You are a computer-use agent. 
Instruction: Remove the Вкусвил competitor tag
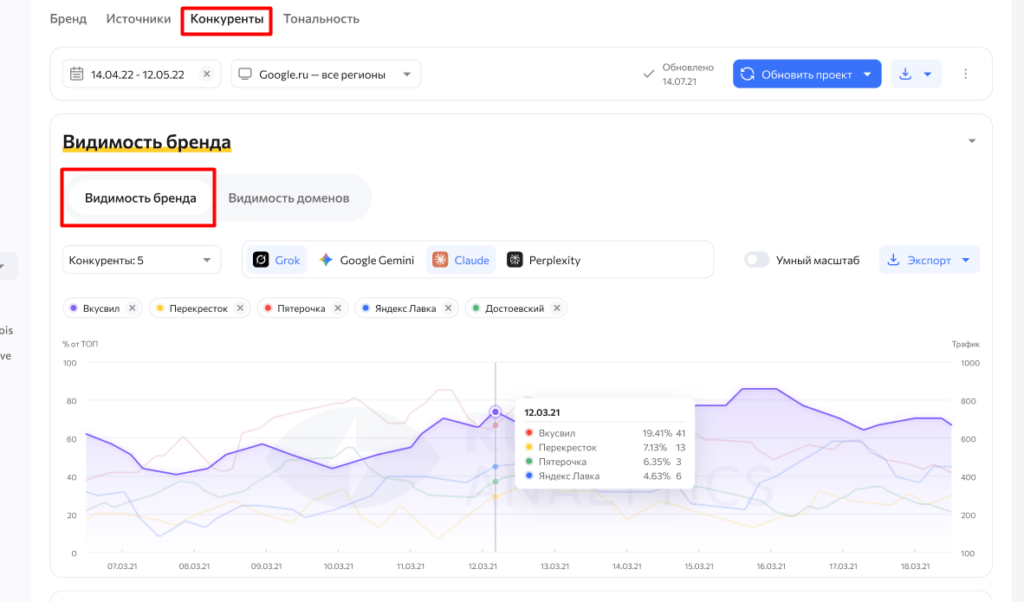pyautogui.click(x=132, y=309)
